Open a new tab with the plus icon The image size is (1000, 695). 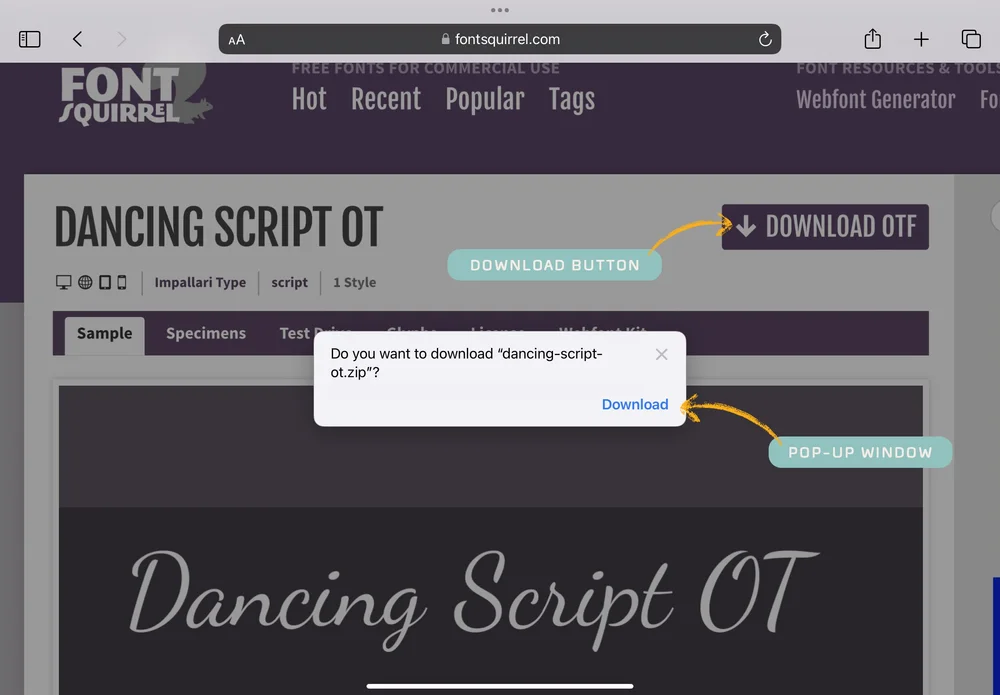[921, 39]
